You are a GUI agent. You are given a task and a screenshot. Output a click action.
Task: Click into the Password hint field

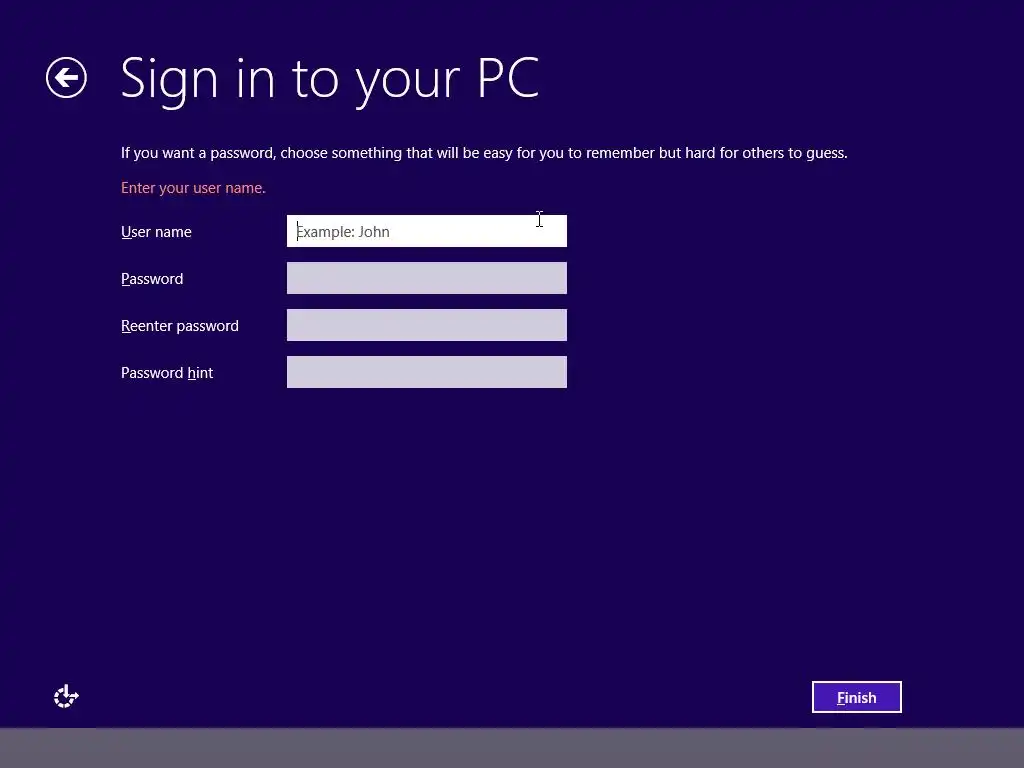tap(426, 372)
